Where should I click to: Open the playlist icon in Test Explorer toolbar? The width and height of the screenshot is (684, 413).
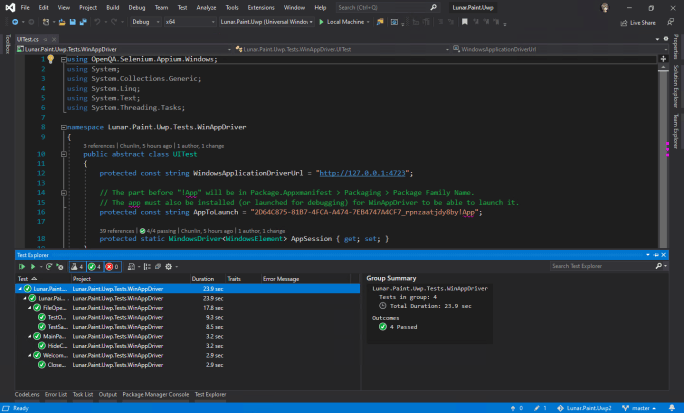click(x=131, y=266)
